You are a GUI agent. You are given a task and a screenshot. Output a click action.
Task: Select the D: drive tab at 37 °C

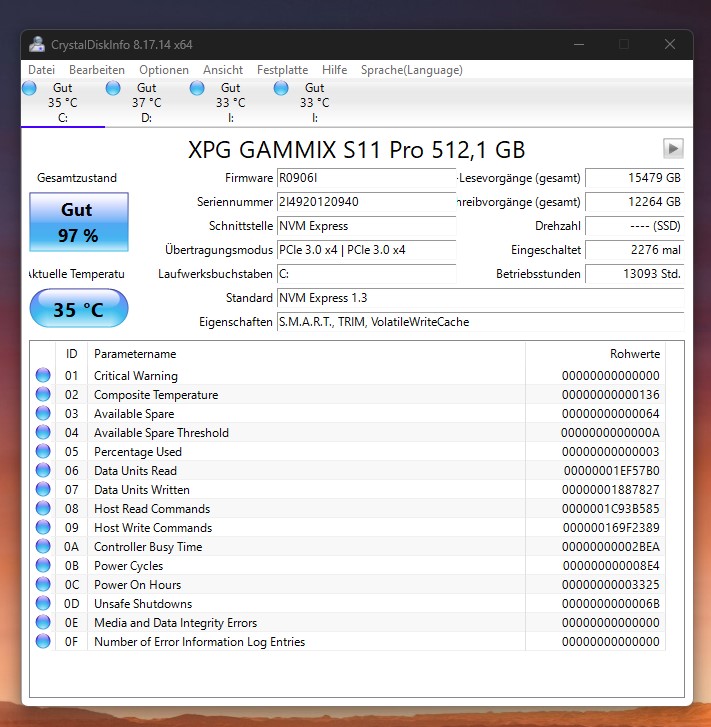tap(147, 102)
